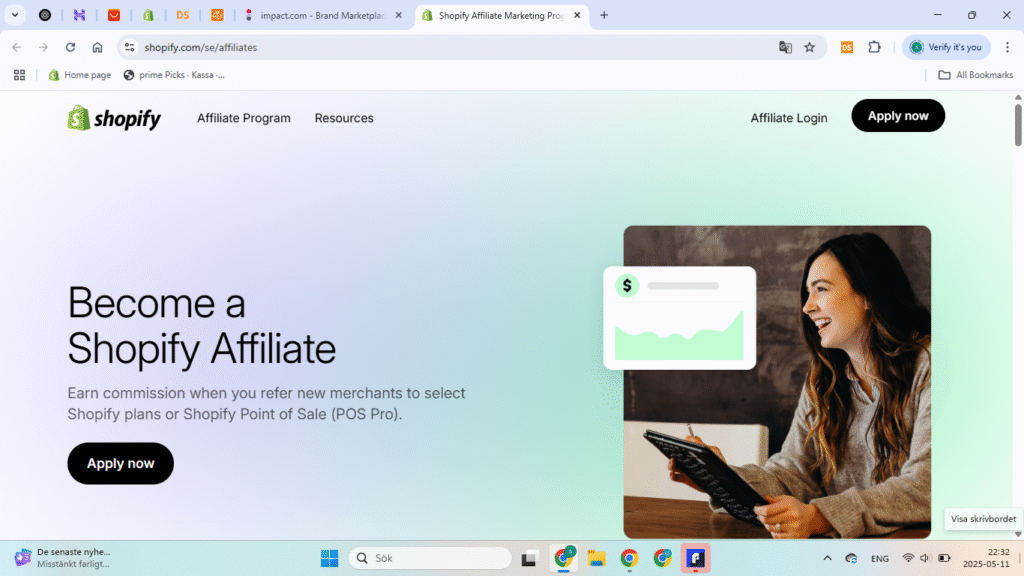Open the Home page bookmark
The width and height of the screenshot is (1024, 576).
[x=80, y=75]
